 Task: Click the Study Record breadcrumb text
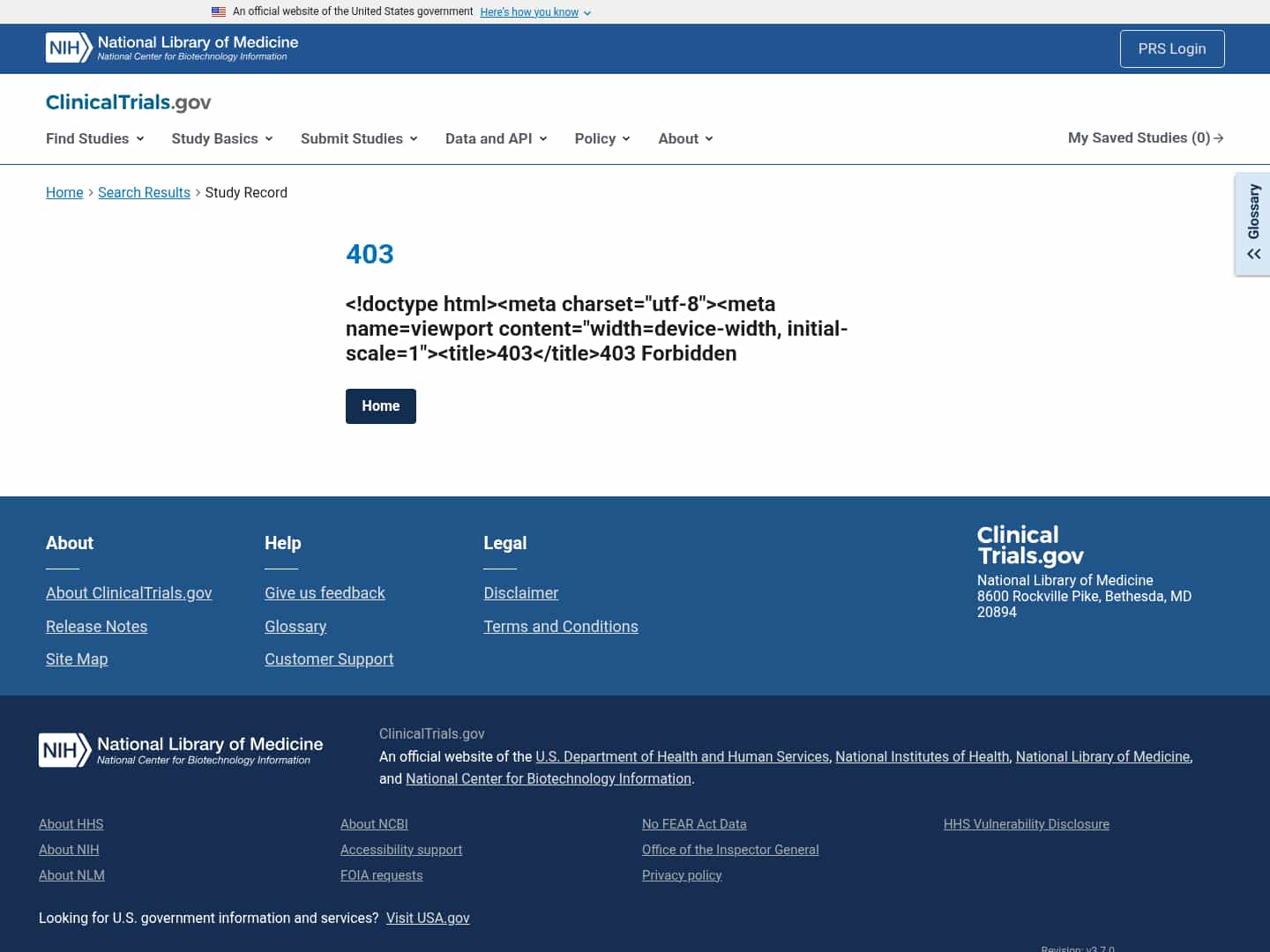246,192
